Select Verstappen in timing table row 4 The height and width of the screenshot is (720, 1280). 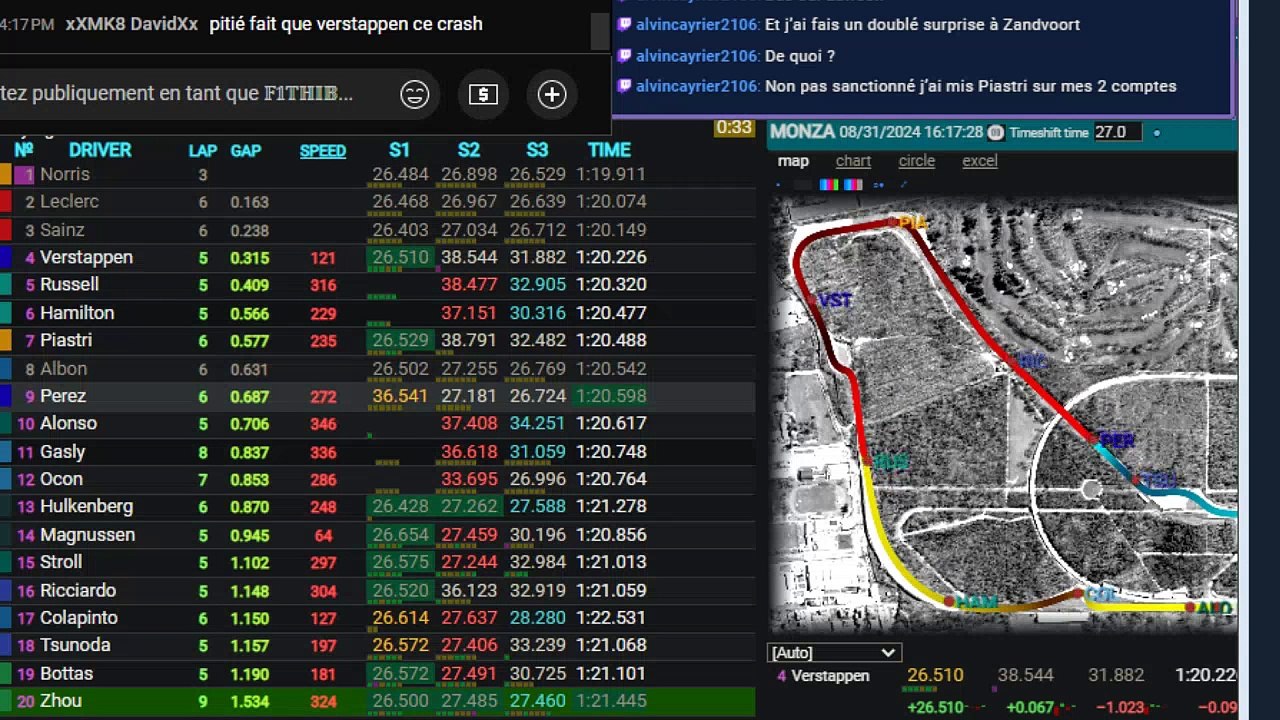(86, 257)
